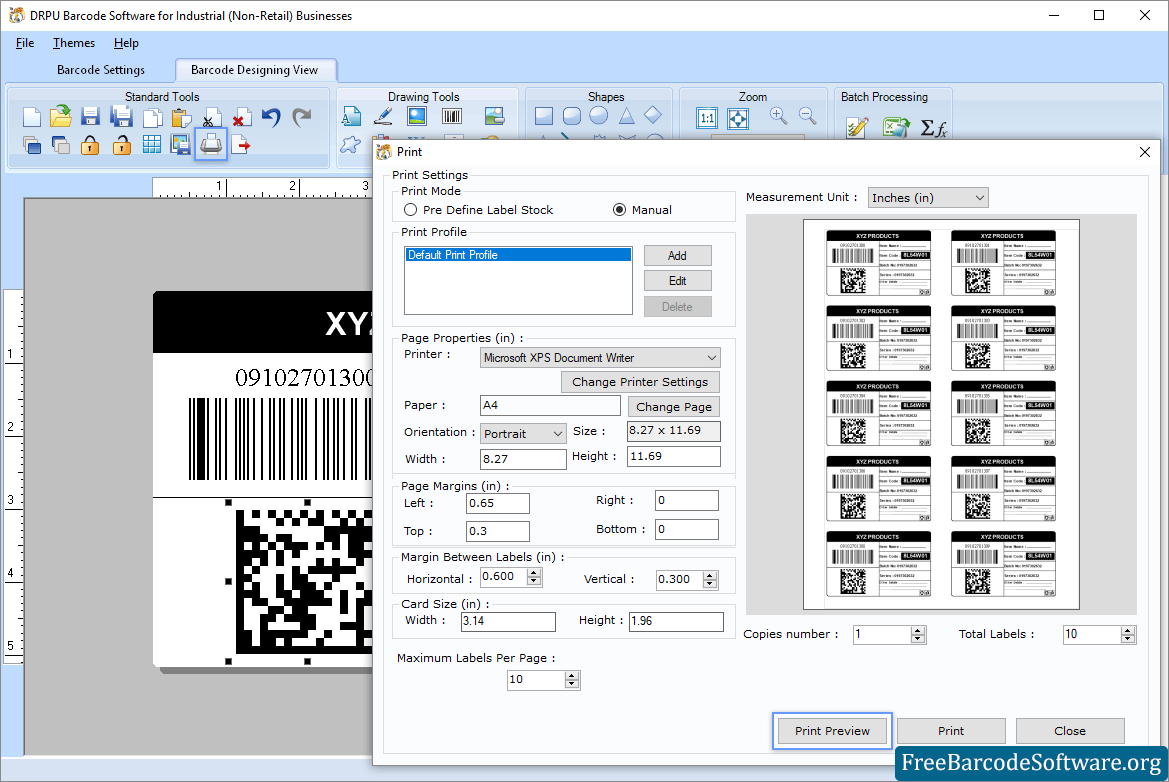The width and height of the screenshot is (1169, 782).
Task: Open an existing file with folder icon
Action: [61, 116]
